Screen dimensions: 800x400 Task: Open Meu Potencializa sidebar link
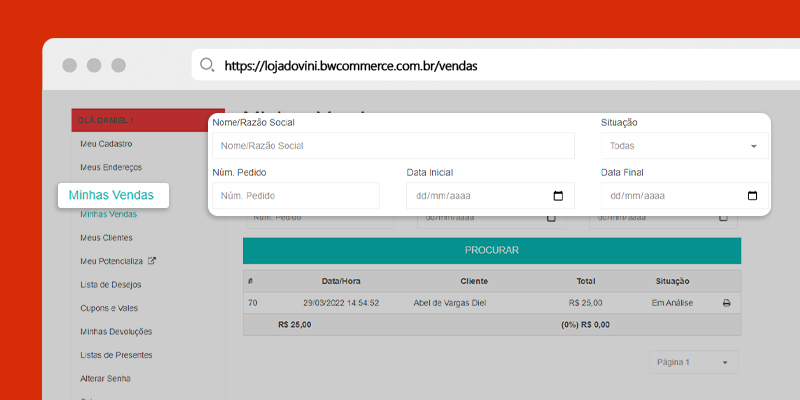(111, 261)
